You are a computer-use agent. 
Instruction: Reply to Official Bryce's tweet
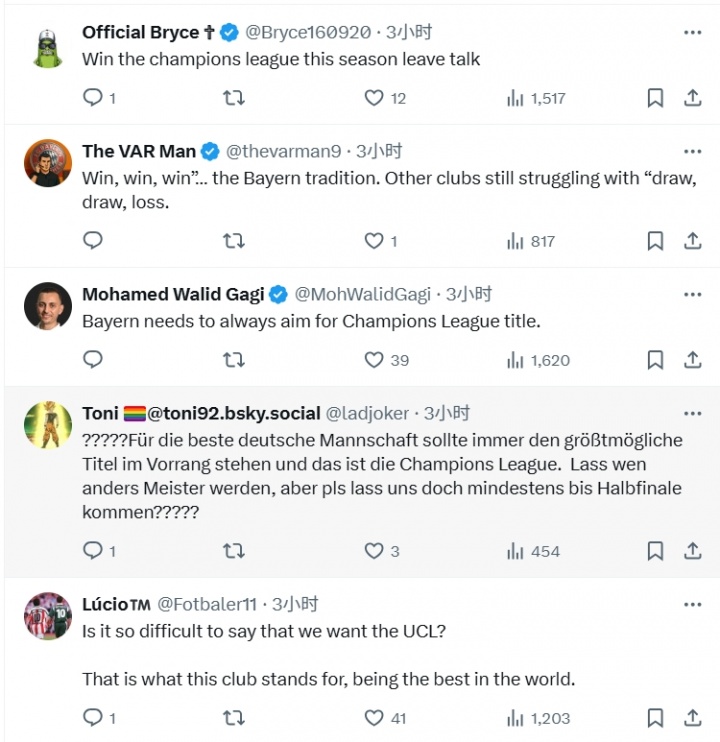pyautogui.click(x=93, y=98)
